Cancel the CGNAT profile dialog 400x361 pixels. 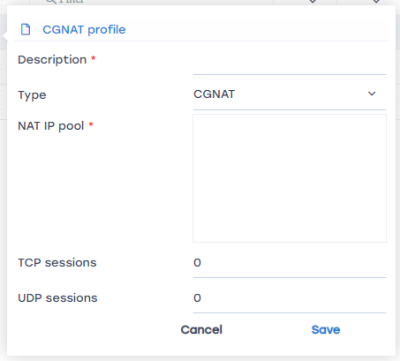202,330
